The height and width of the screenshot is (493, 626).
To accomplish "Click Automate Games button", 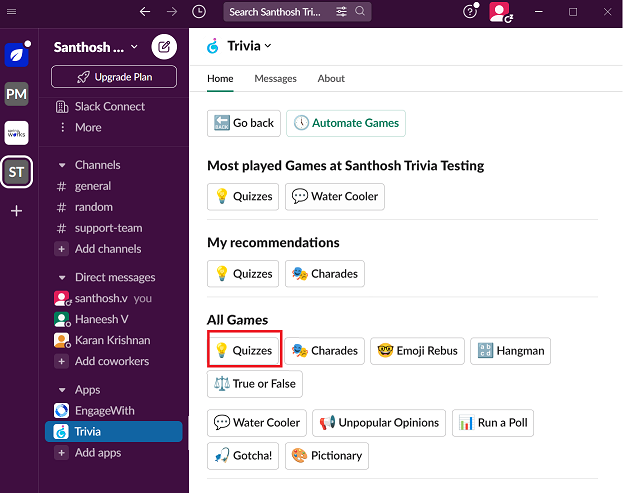I will click(346, 123).
